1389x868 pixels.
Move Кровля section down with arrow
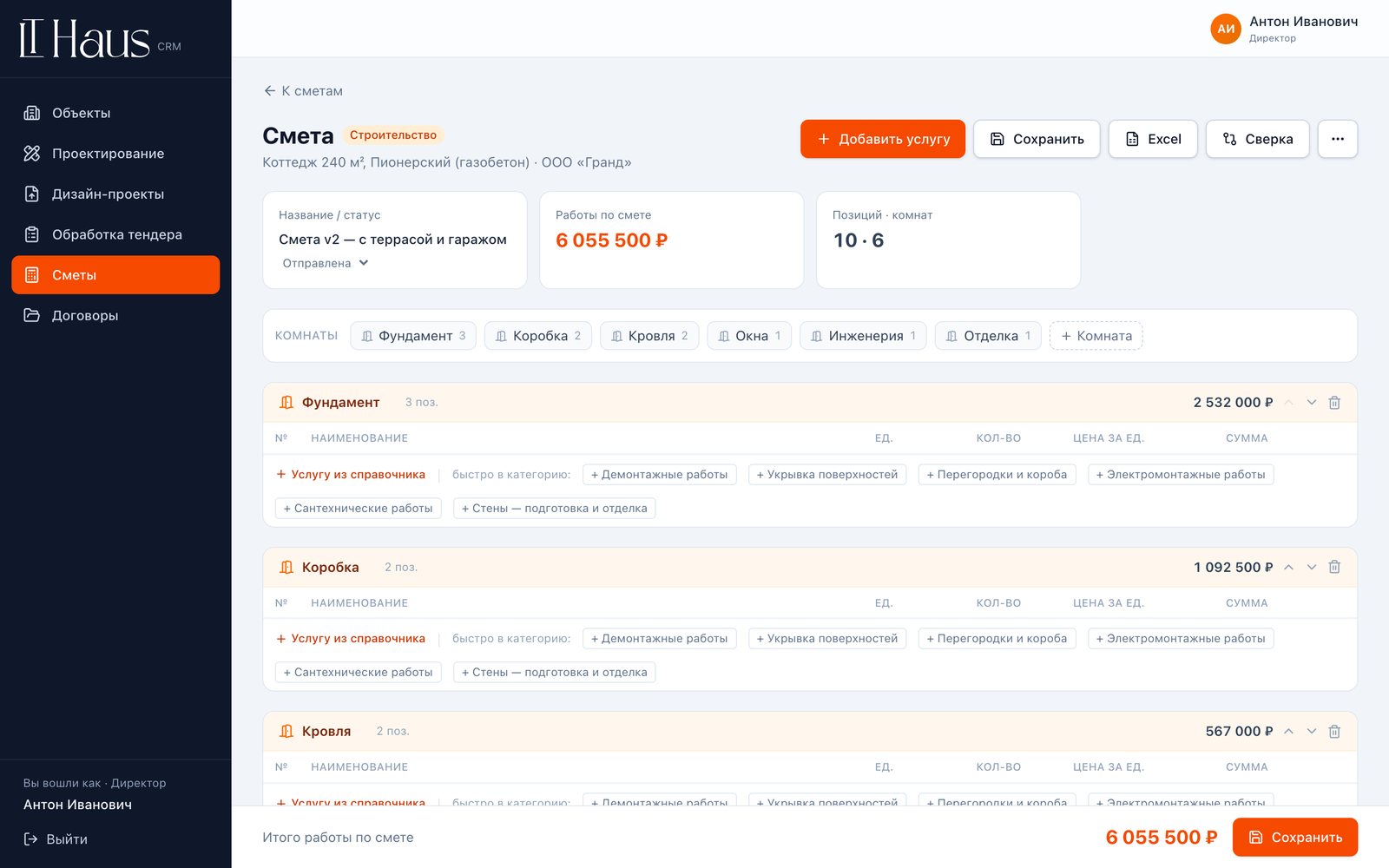tap(1312, 732)
